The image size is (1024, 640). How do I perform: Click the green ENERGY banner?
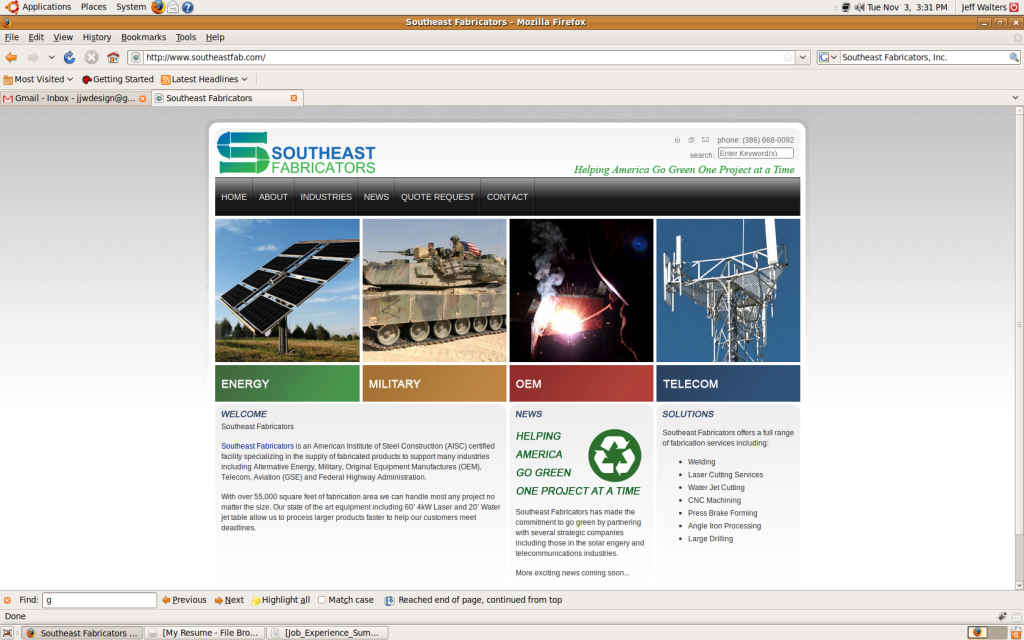287,383
